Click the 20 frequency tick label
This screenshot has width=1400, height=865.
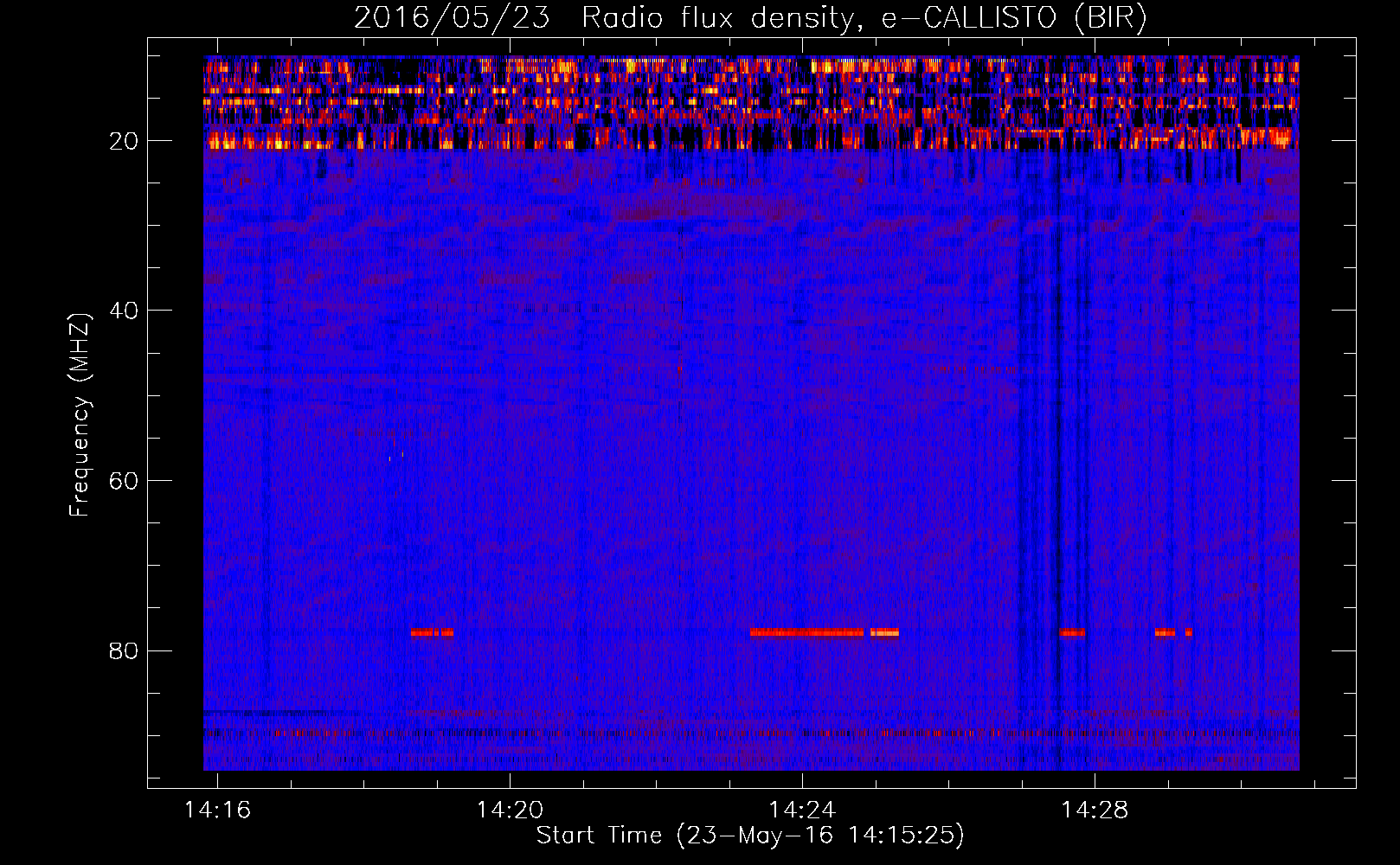tap(124, 141)
